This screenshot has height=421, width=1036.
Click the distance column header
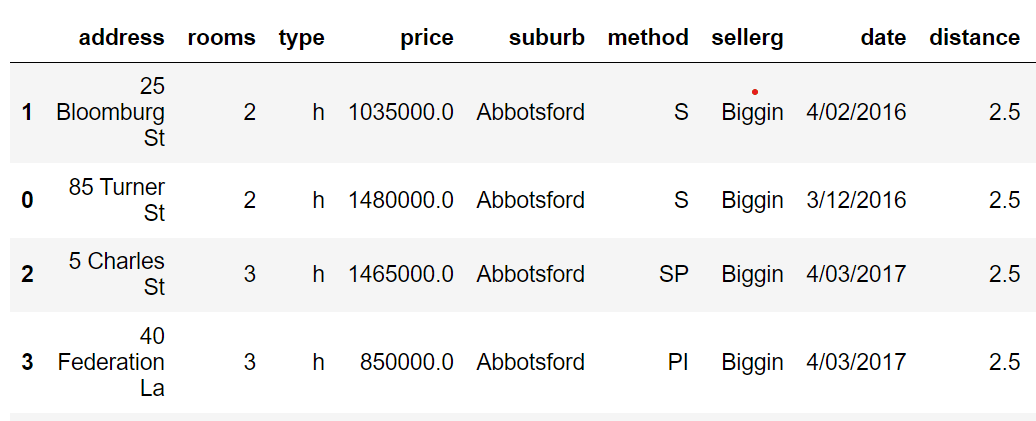(x=974, y=38)
